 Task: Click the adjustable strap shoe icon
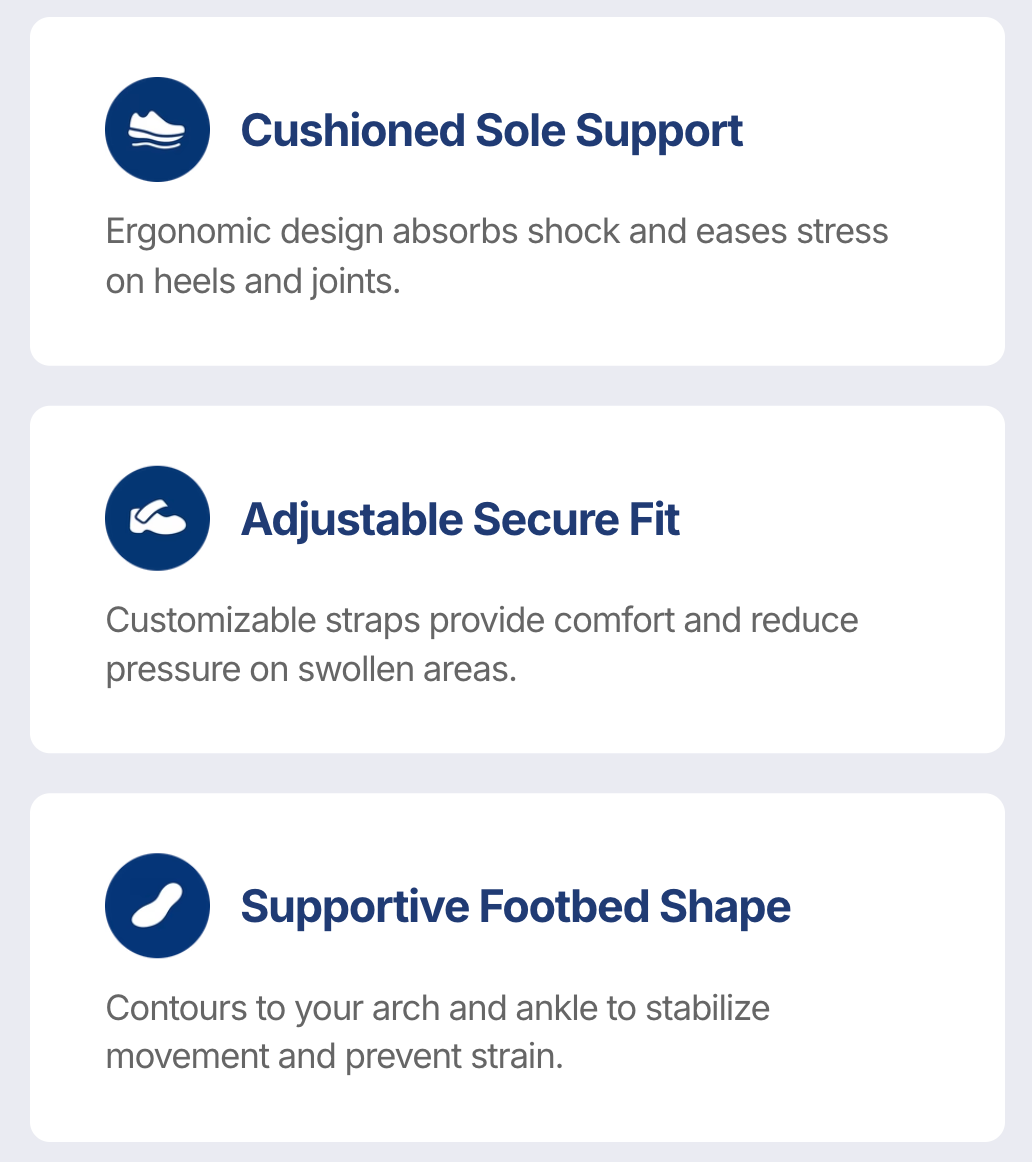[x=157, y=518]
